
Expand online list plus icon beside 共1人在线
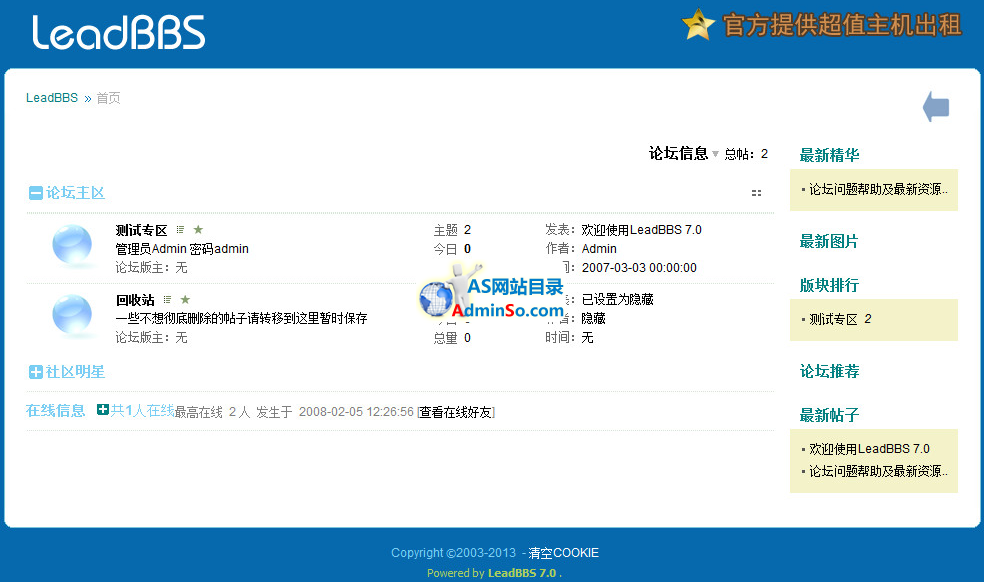[x=103, y=409]
